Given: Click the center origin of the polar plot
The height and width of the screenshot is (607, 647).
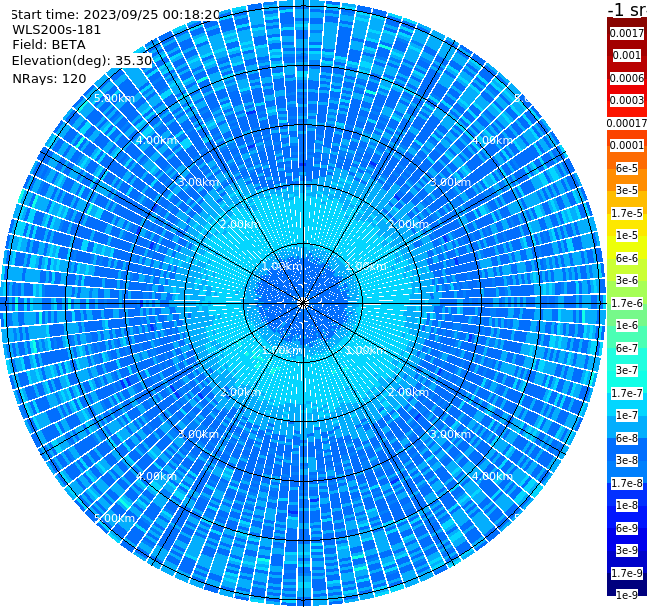Looking at the screenshot, I should [x=303, y=303].
